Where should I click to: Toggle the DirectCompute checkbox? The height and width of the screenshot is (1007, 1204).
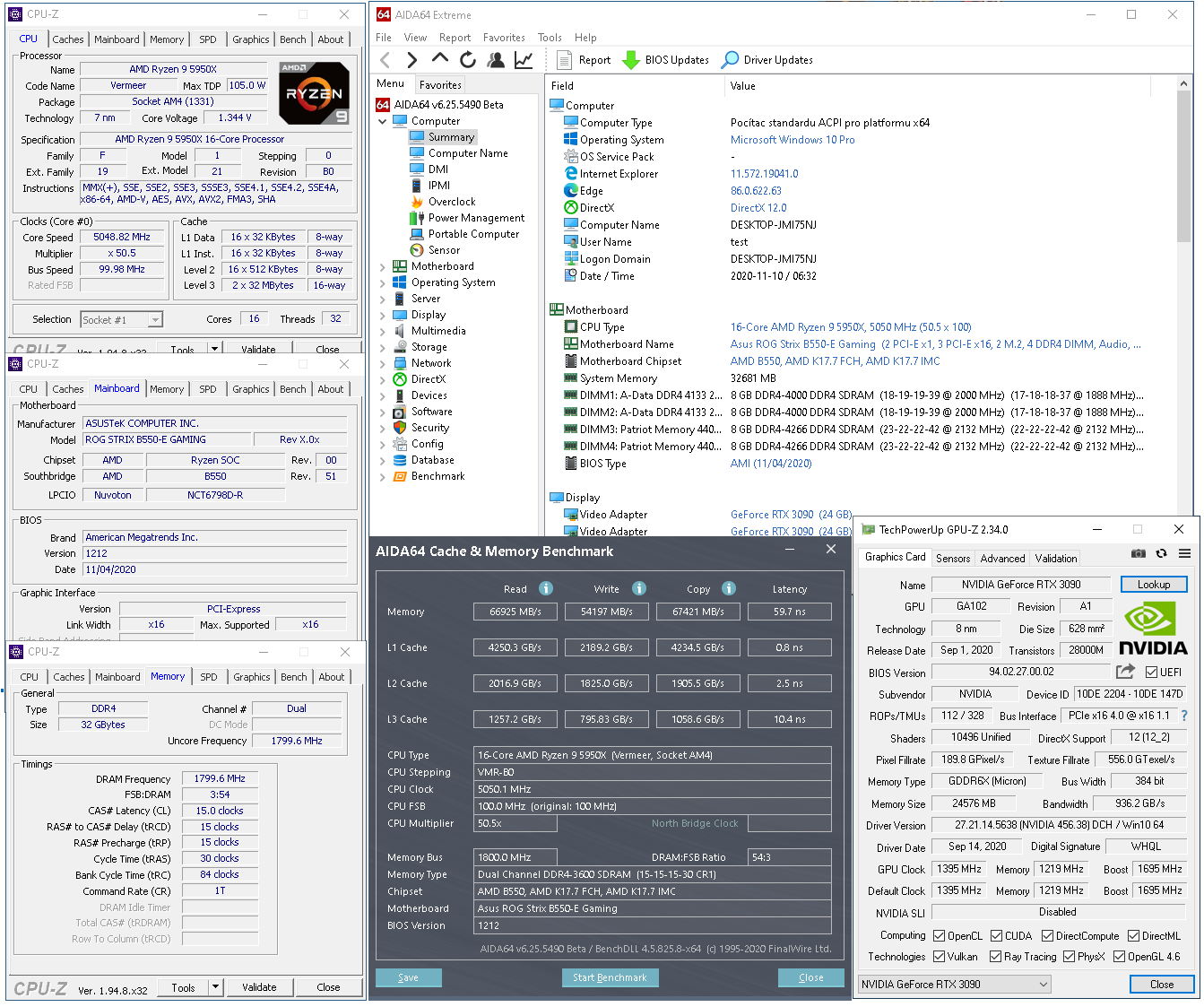point(1047,936)
